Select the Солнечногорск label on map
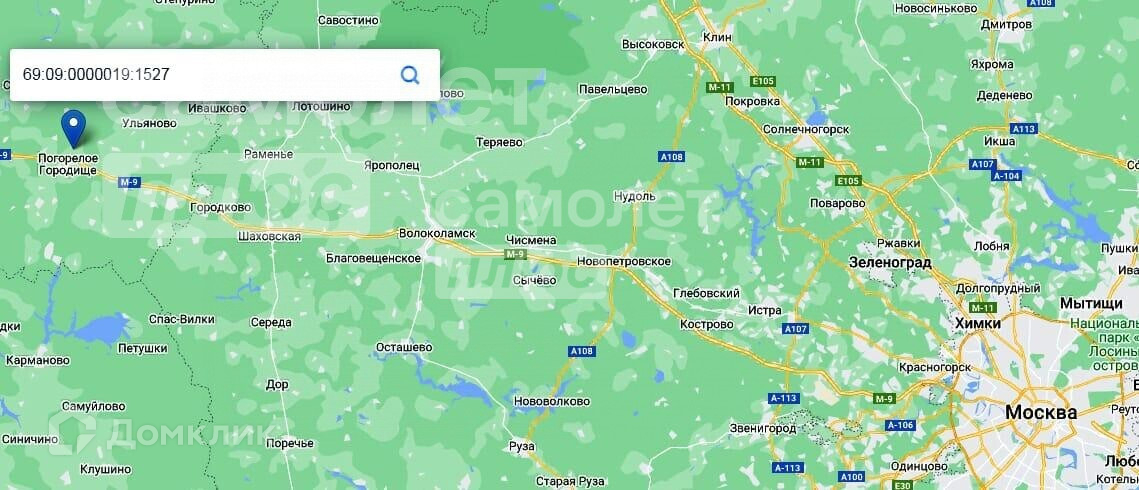1139x490 pixels. 806,128
